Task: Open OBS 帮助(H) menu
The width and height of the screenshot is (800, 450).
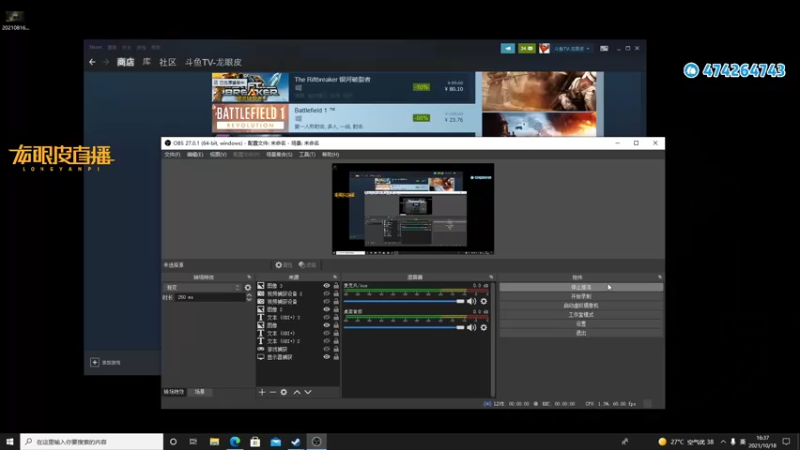Action: [x=331, y=154]
